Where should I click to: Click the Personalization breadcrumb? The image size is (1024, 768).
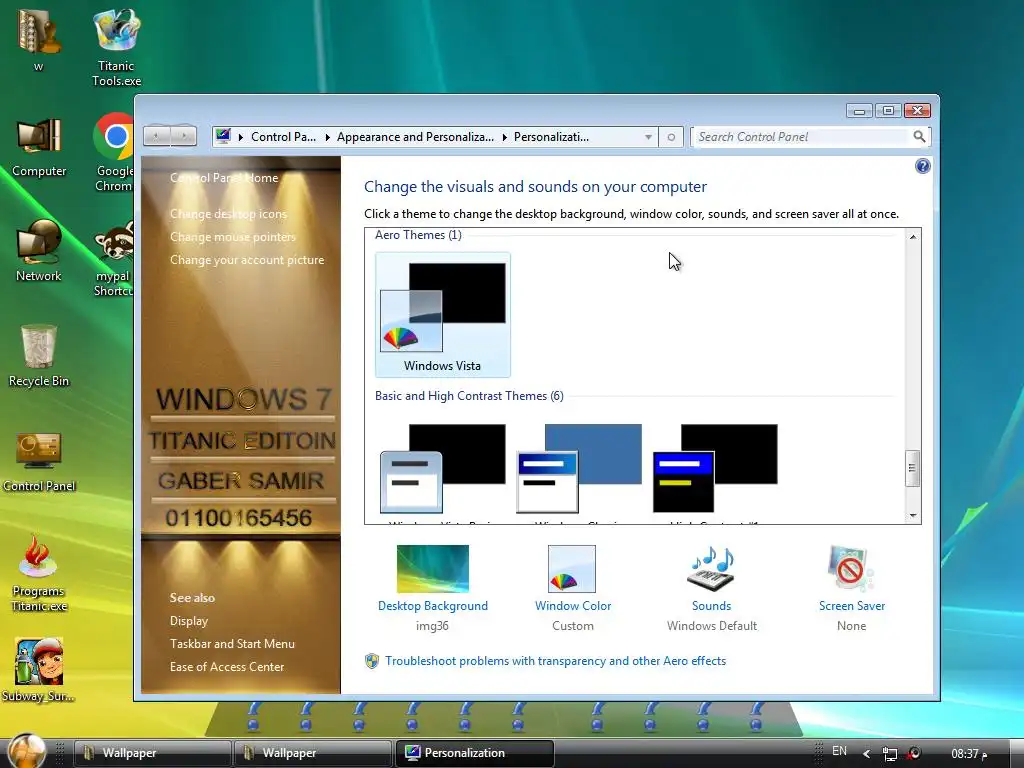pyautogui.click(x=551, y=136)
